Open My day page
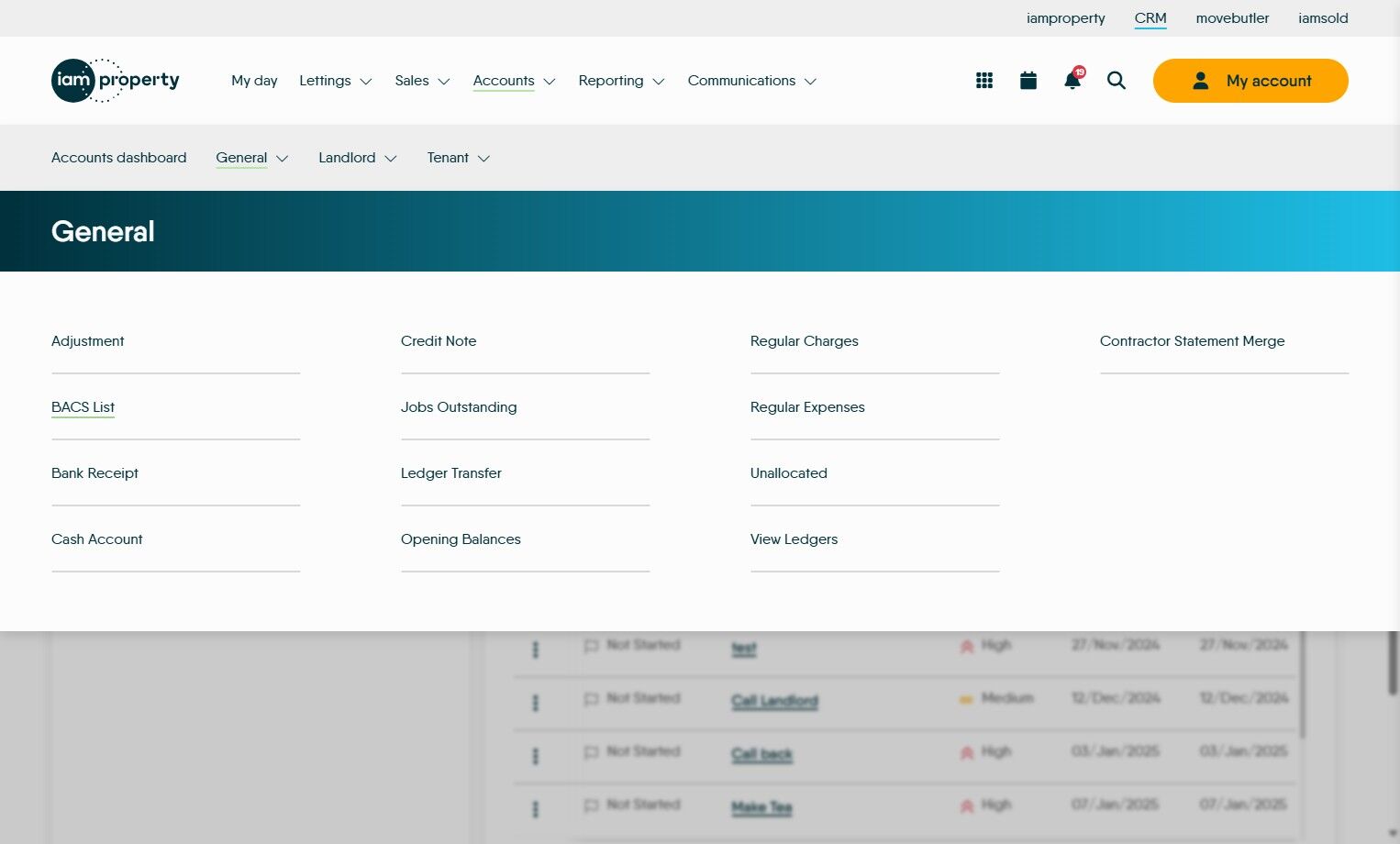Viewport: 1400px width, 844px height. coord(254,81)
